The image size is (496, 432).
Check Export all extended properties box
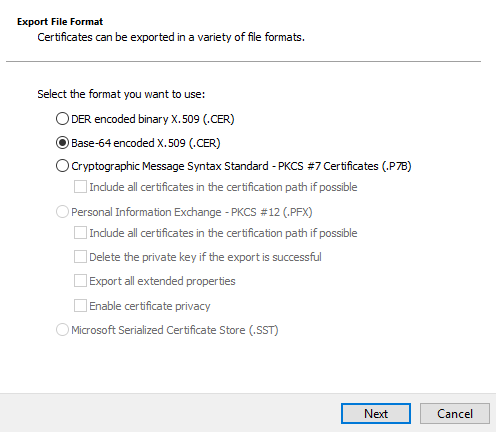click(x=80, y=281)
